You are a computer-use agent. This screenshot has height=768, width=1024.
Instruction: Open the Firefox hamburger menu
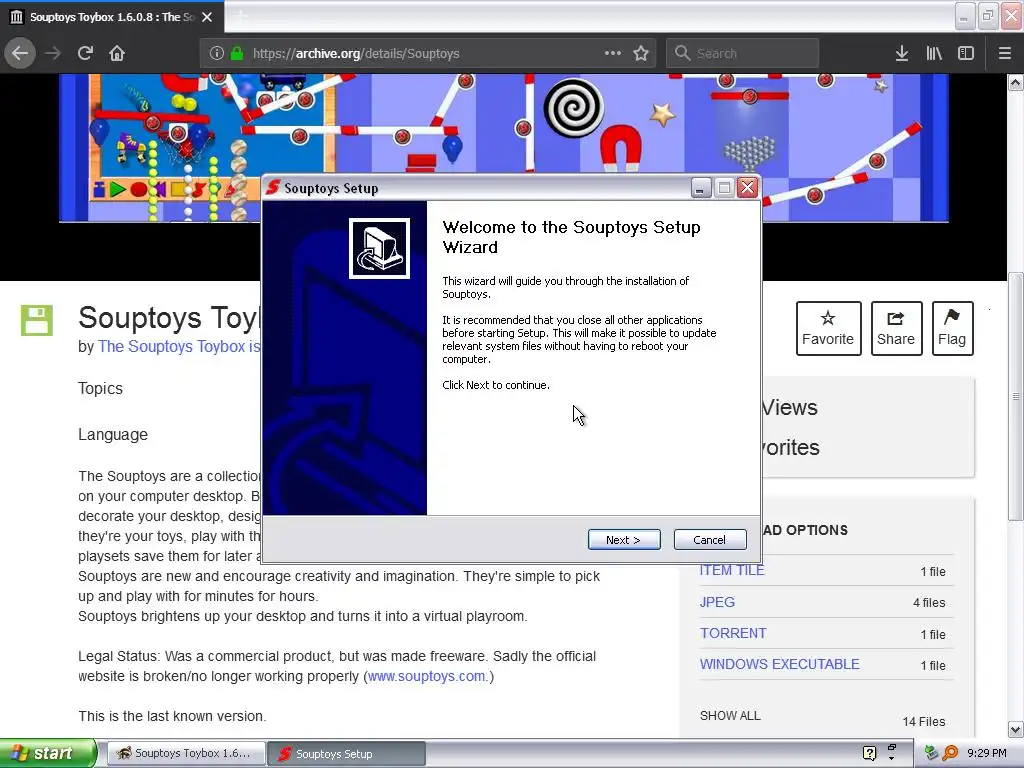pyautogui.click(x=1005, y=53)
